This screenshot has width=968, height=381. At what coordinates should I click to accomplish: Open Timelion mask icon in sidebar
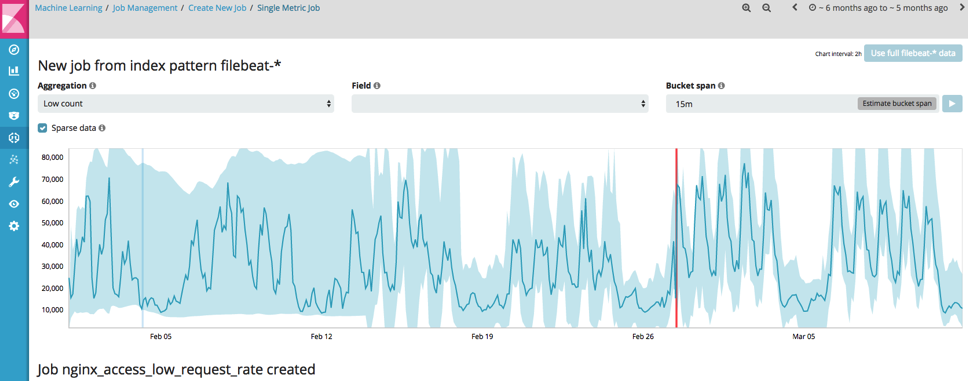[14, 115]
